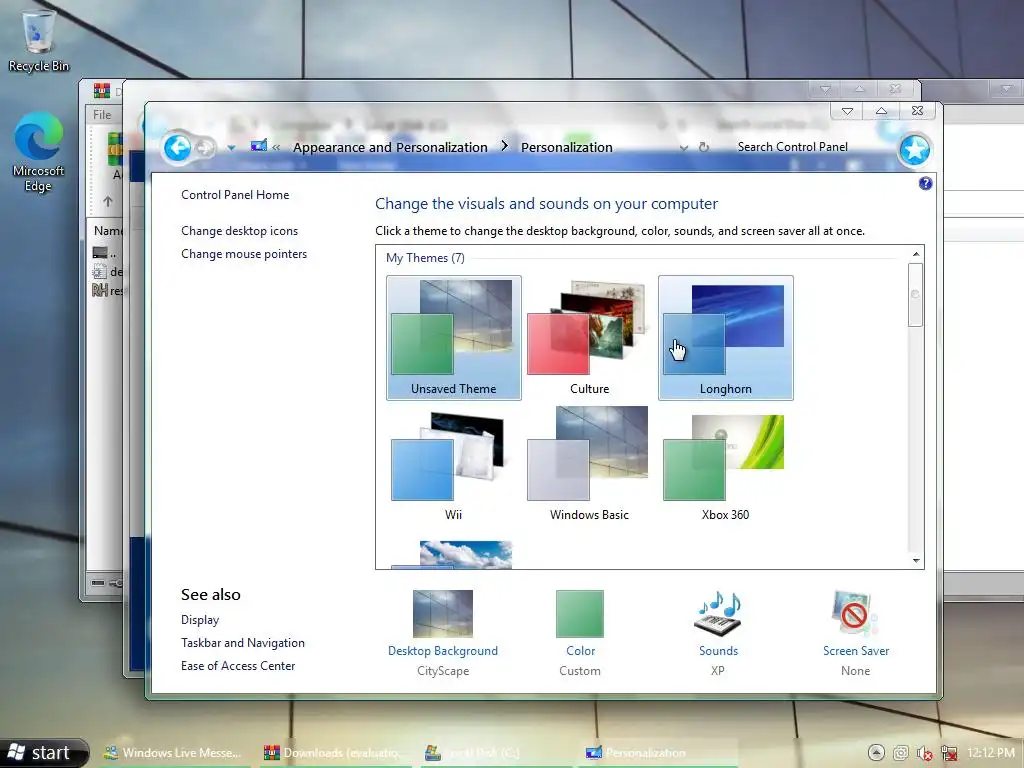Click the network tray icon with red X
1024x768 pixels.
pos(948,753)
